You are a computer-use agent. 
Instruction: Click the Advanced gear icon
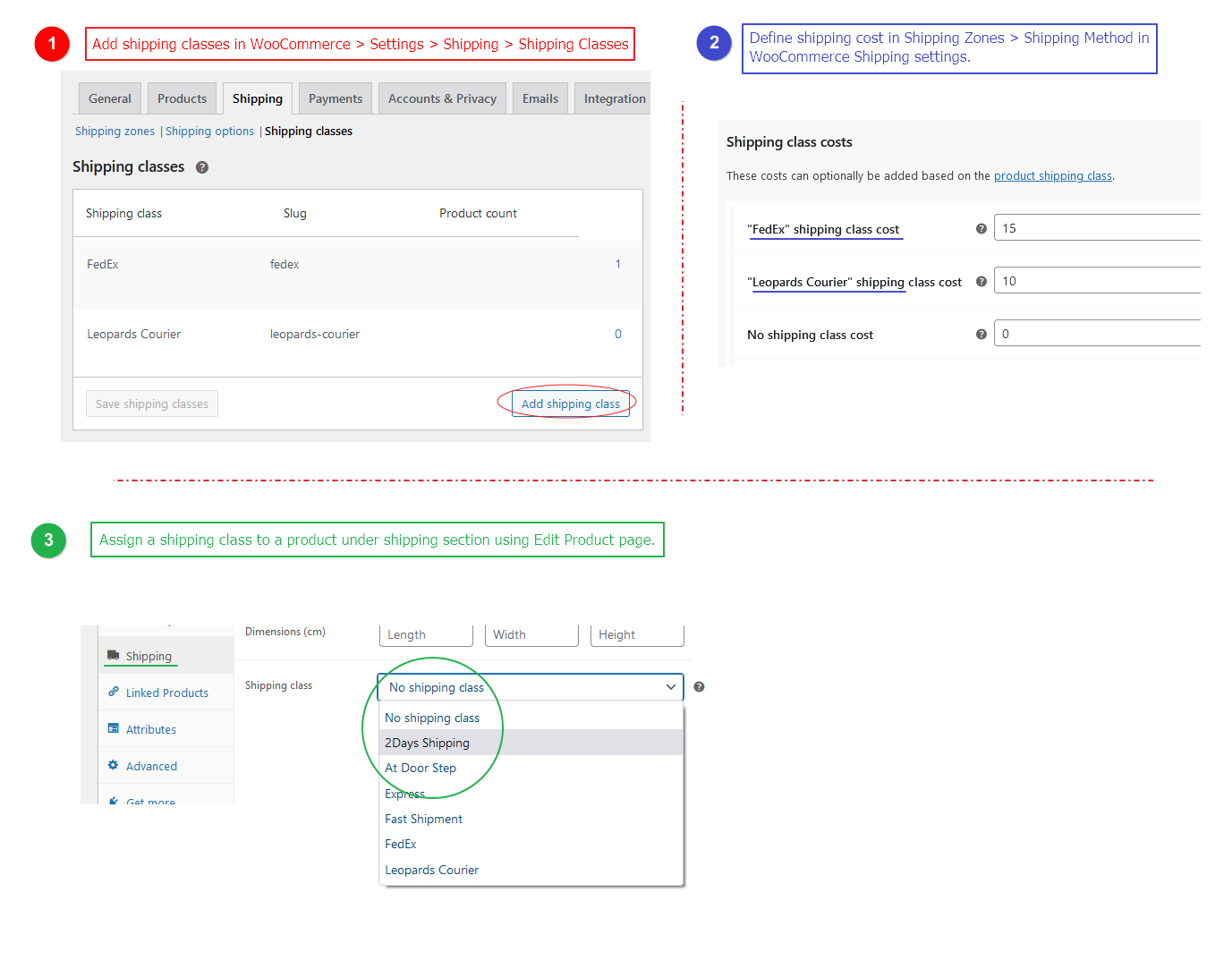(114, 765)
